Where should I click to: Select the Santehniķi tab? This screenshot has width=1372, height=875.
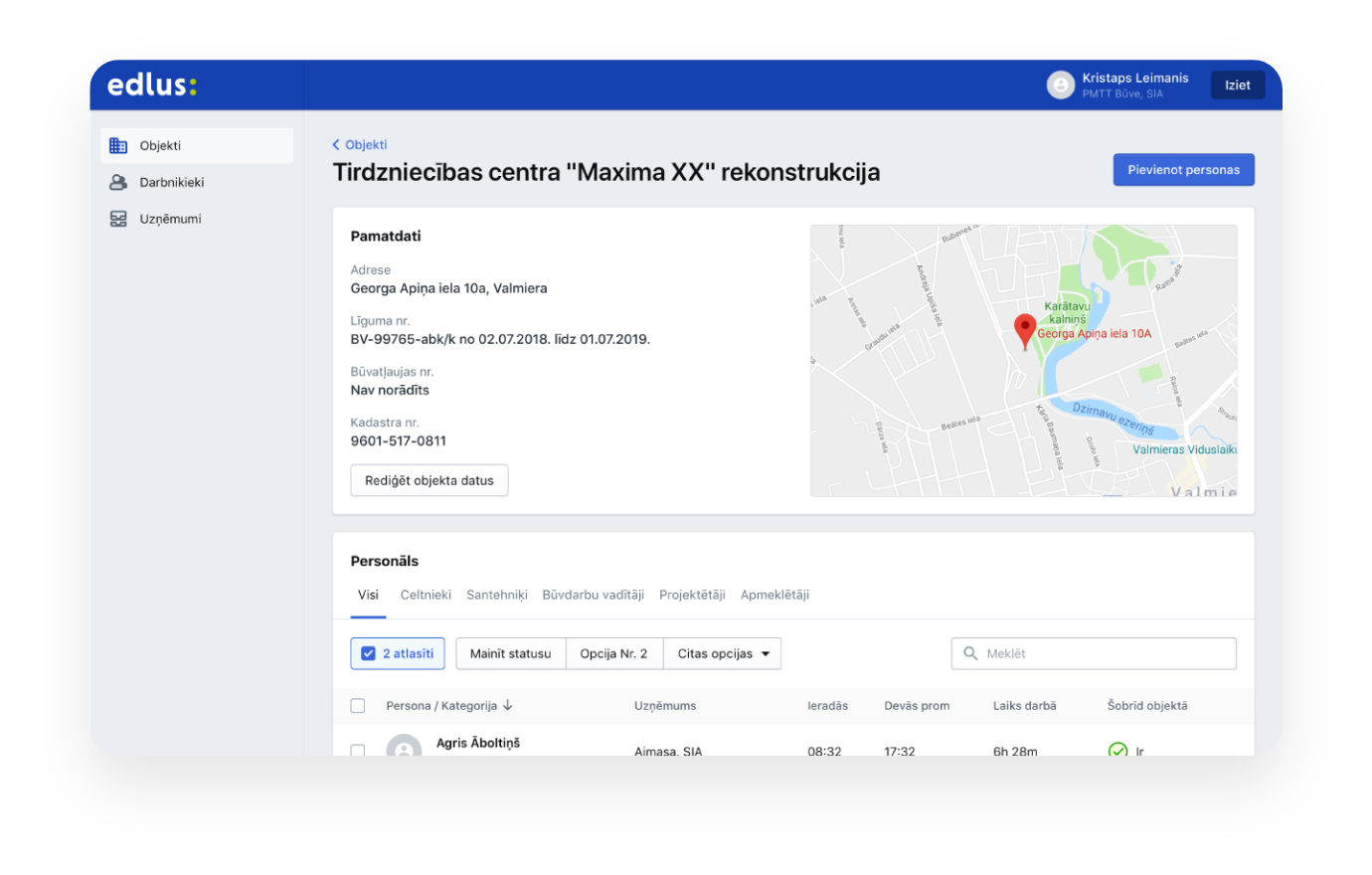click(x=497, y=595)
